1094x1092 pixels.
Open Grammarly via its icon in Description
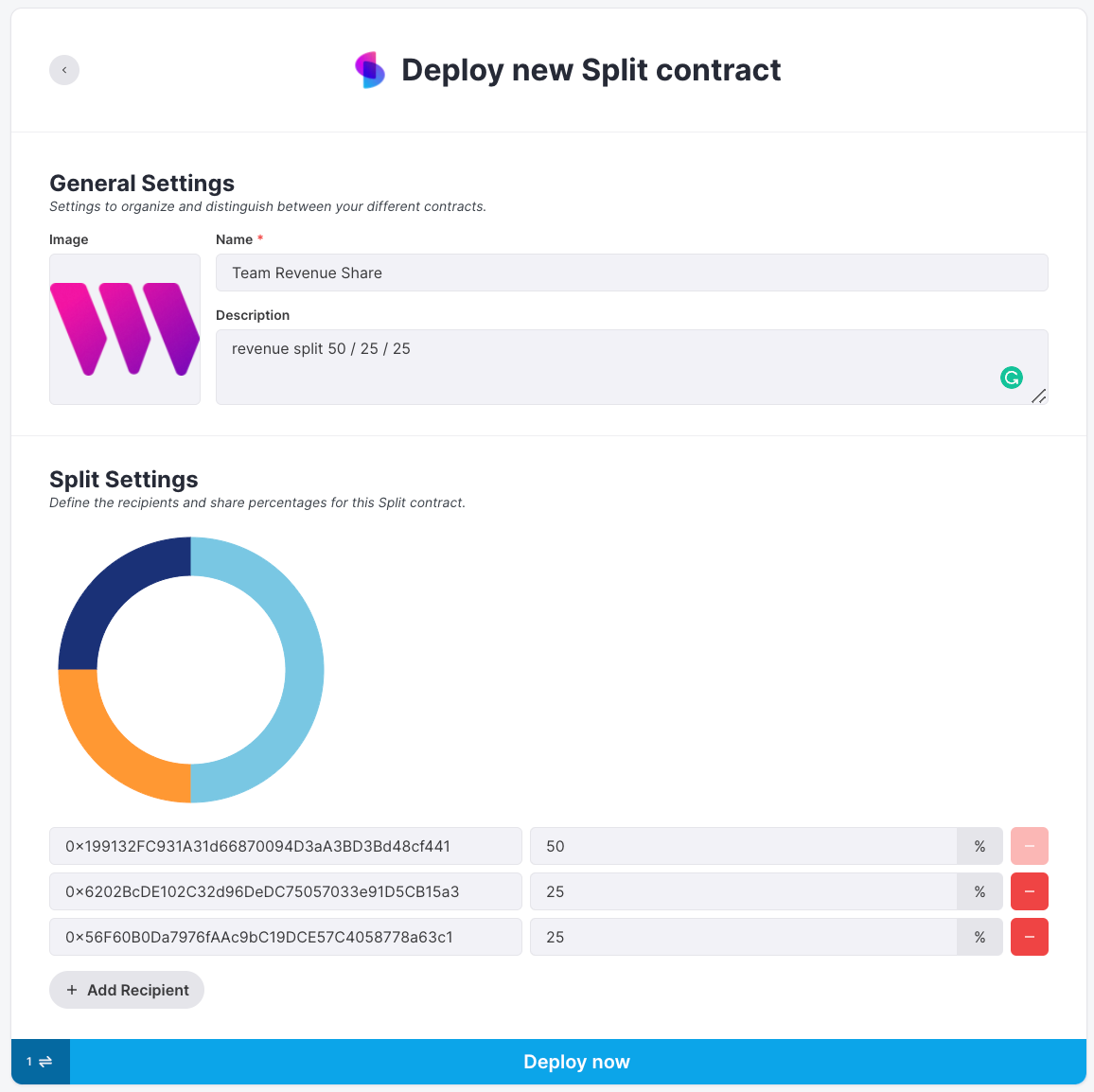1011,378
